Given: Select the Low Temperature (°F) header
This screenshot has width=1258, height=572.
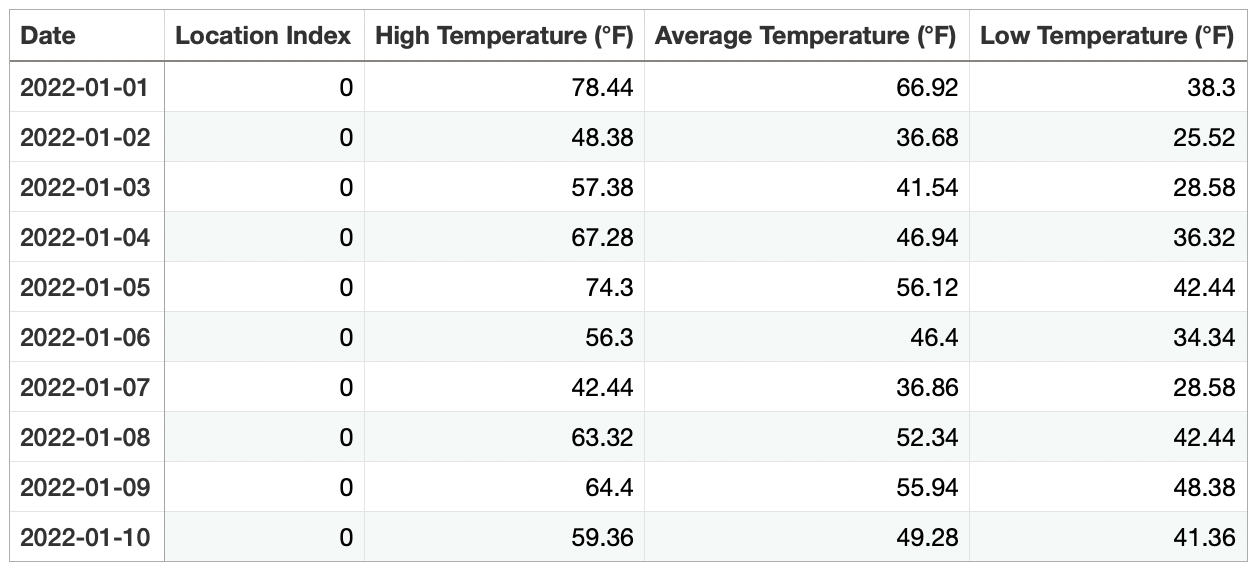Looking at the screenshot, I should [1107, 37].
